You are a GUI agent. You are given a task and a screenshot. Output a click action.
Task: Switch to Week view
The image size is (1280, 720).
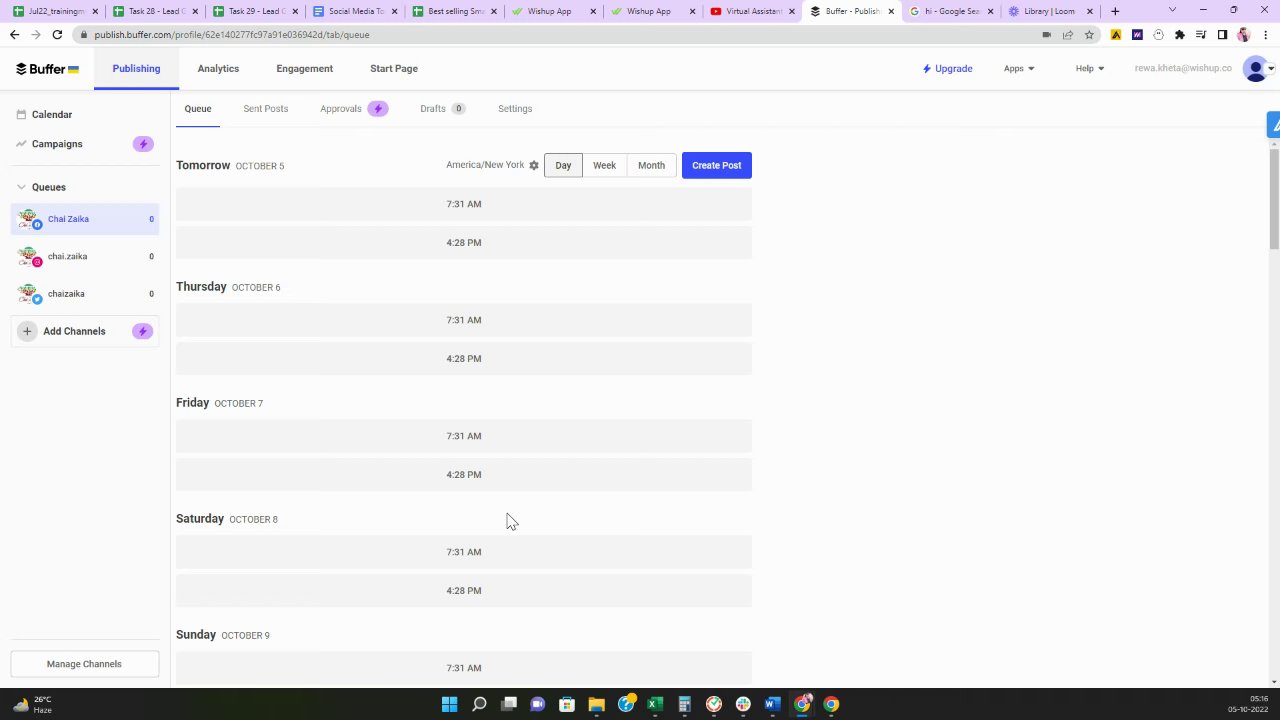click(604, 166)
